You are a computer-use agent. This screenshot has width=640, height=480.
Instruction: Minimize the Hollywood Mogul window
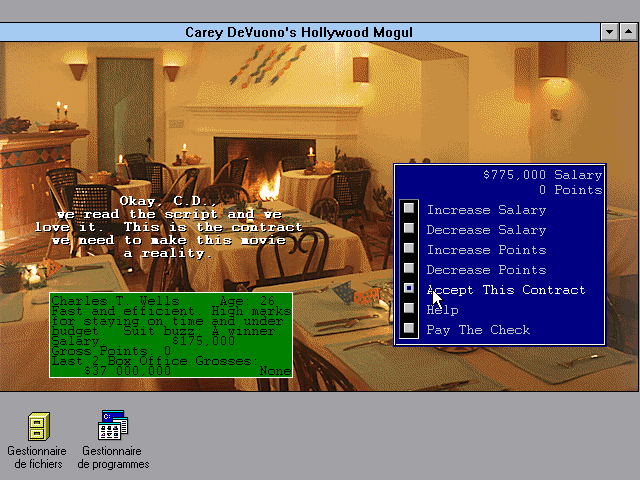pyautogui.click(x=609, y=32)
